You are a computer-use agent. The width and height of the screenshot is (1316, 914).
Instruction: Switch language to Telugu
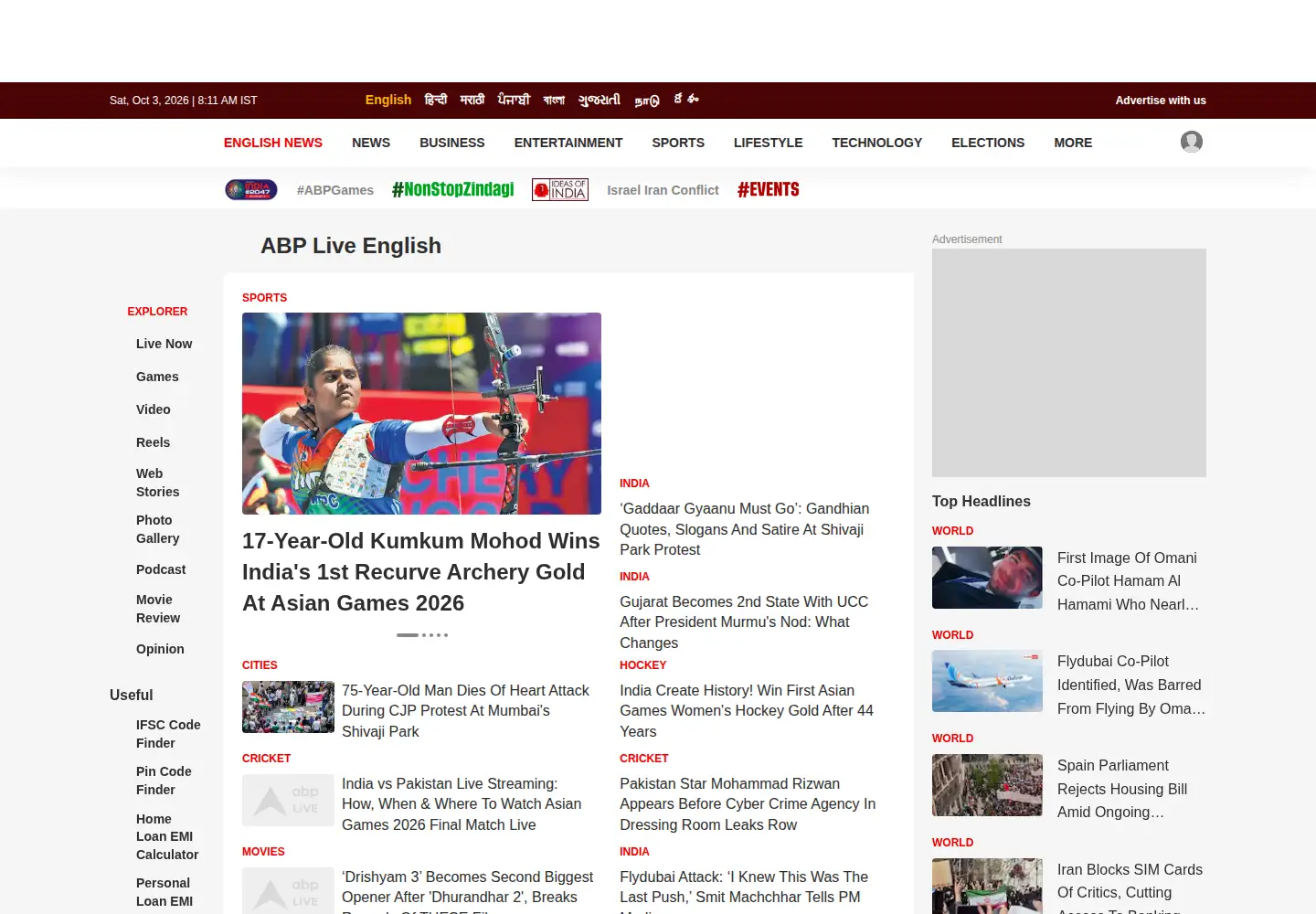point(686,99)
